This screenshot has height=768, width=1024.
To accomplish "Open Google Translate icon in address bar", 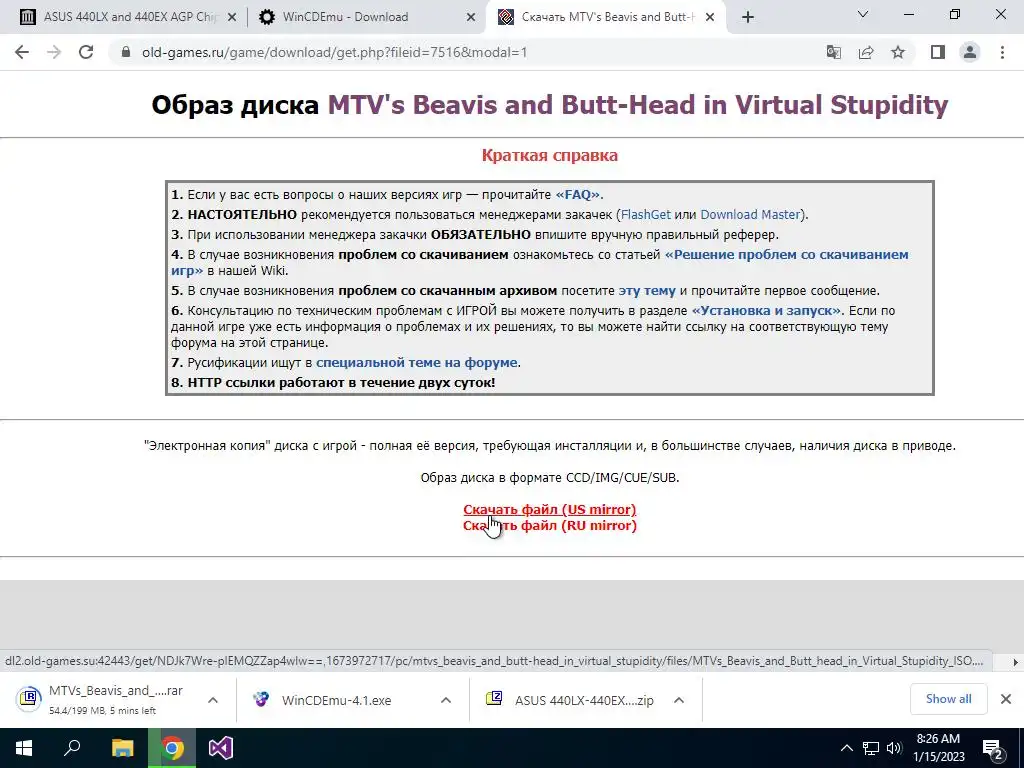I will 833,52.
